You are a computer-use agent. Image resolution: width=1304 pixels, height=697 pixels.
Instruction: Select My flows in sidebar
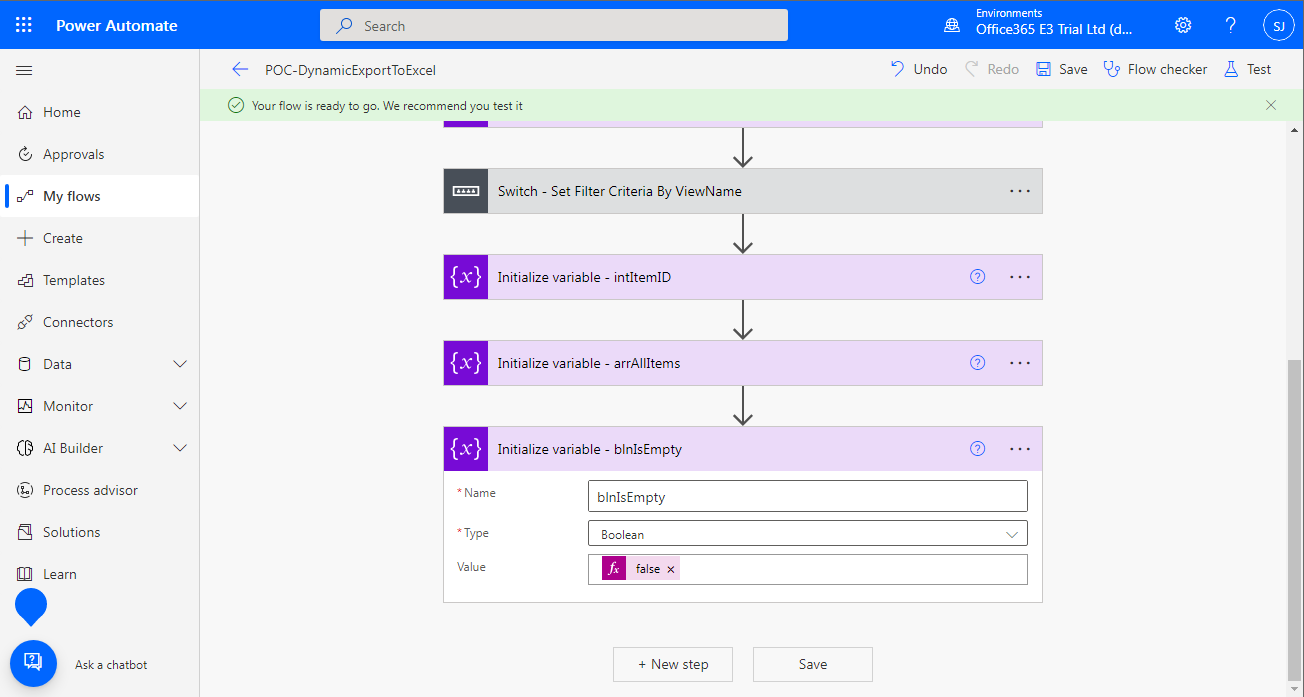(x=100, y=196)
